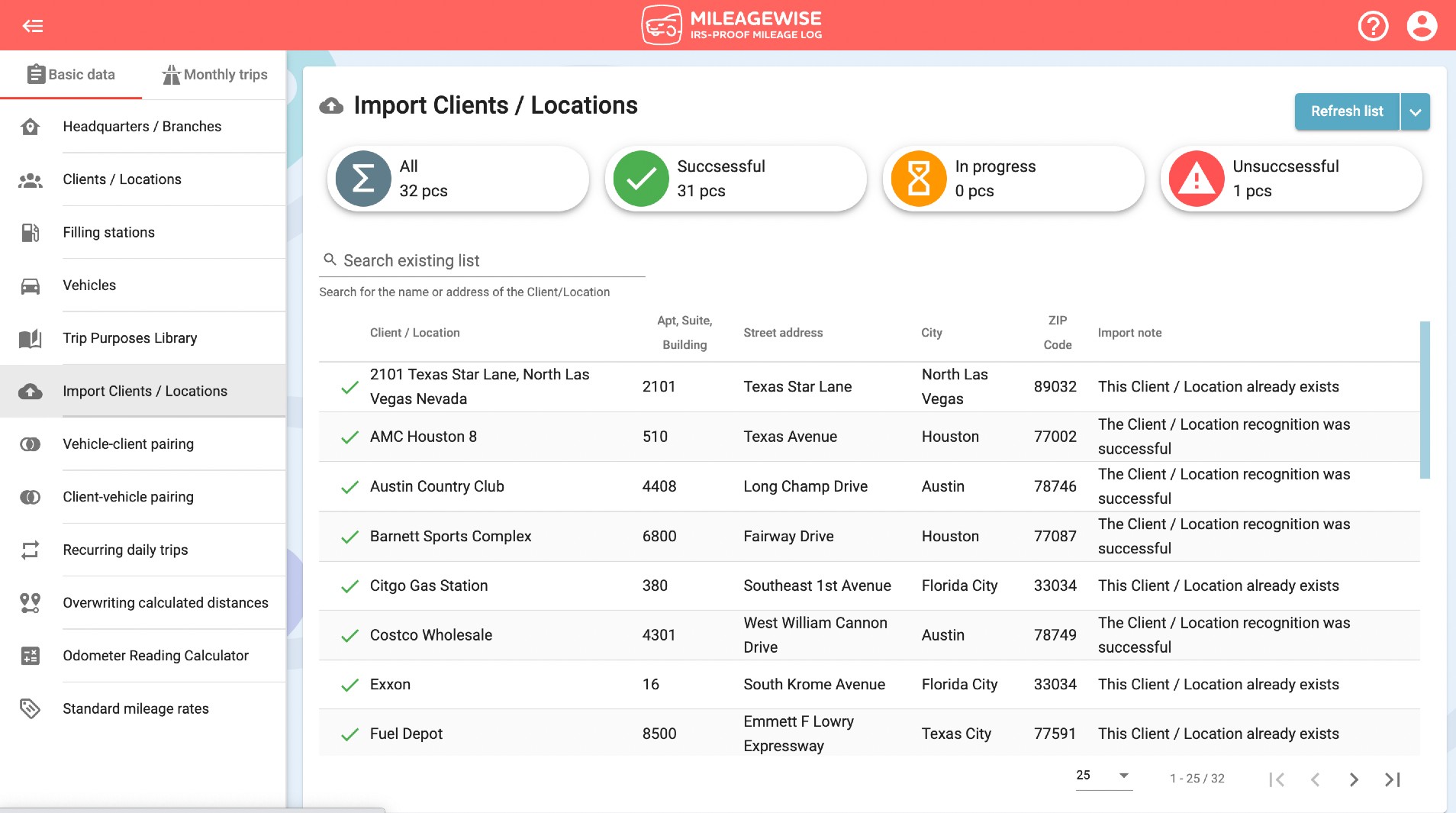
Task: Click the Vehicle-client pairing icon
Action: pos(30,444)
